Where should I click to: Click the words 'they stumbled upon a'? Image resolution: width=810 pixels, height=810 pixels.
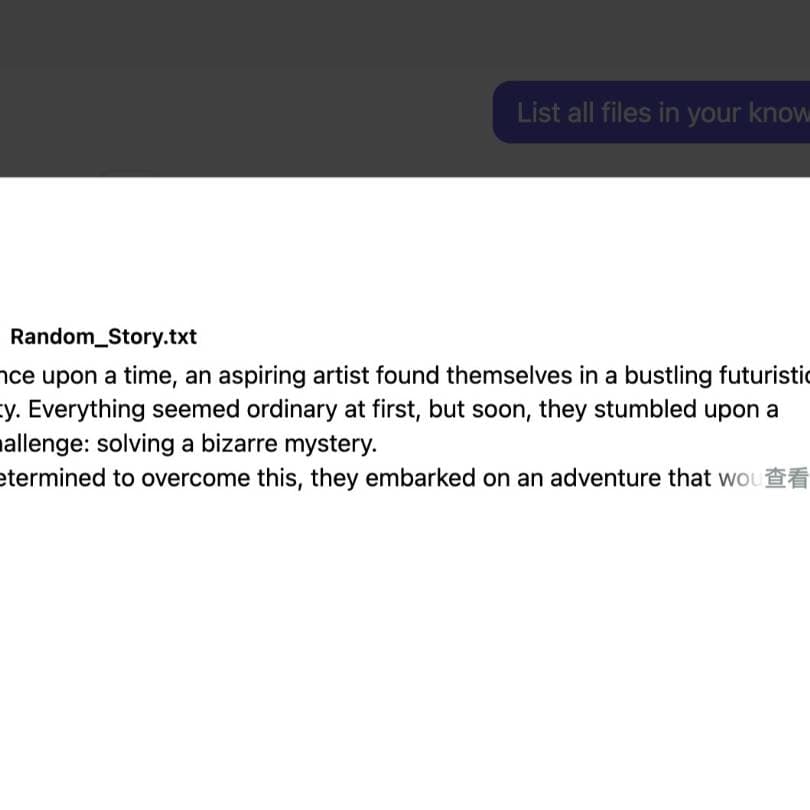click(659, 410)
